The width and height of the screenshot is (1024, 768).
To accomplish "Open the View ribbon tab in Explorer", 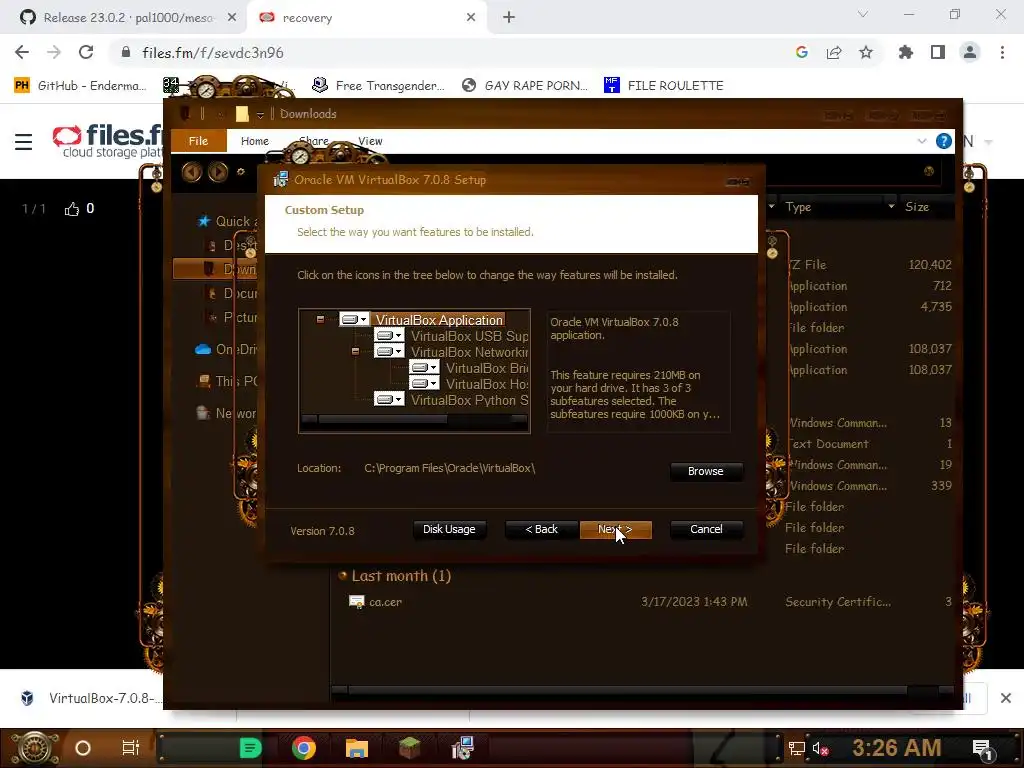I will (370, 141).
